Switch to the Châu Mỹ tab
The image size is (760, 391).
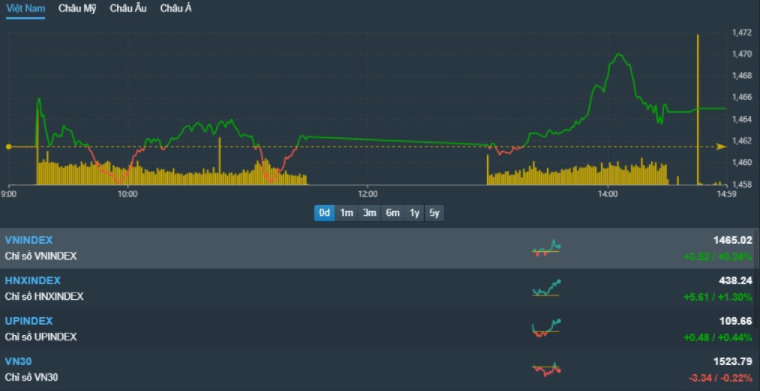(77, 8)
